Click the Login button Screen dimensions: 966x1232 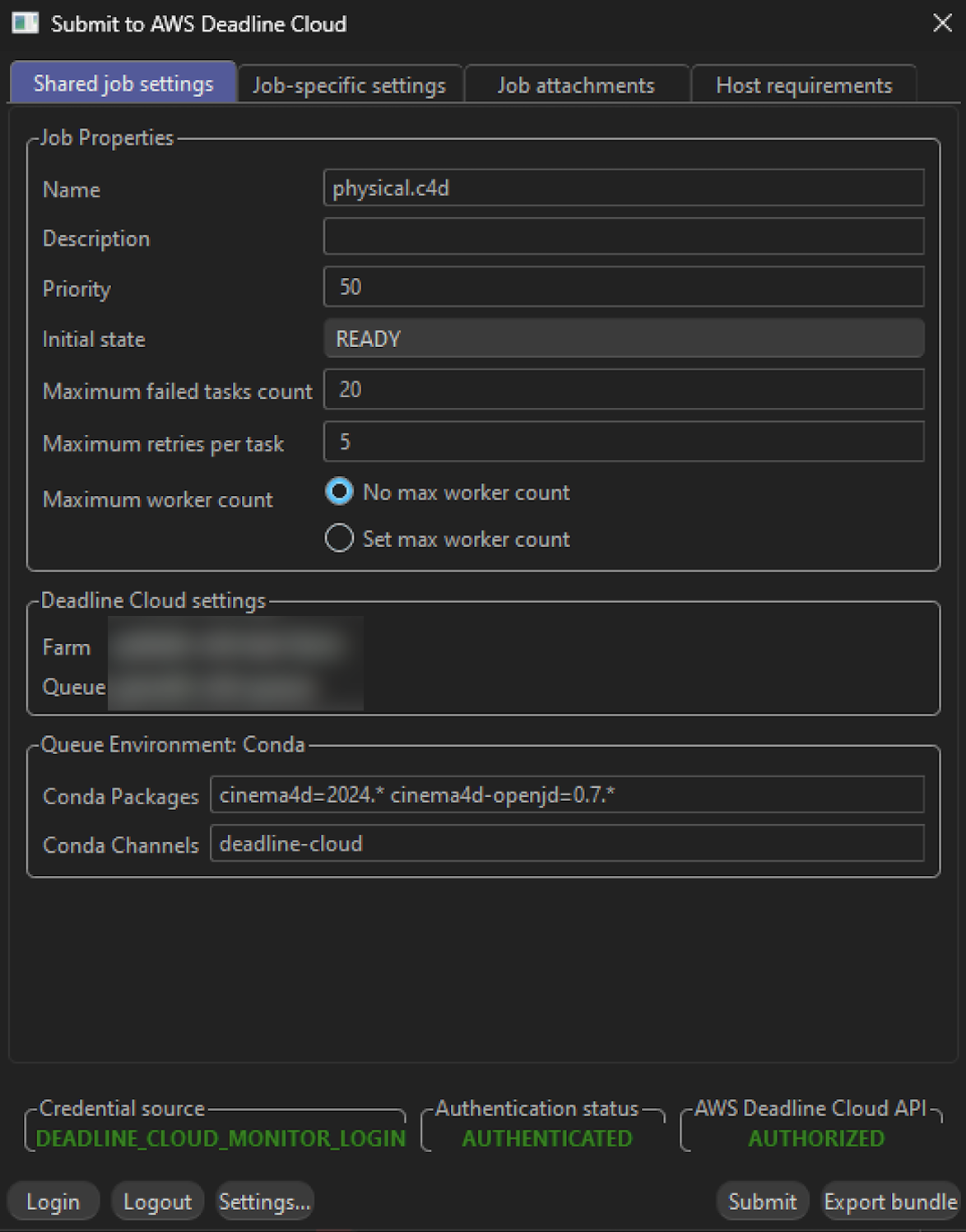click(53, 1201)
